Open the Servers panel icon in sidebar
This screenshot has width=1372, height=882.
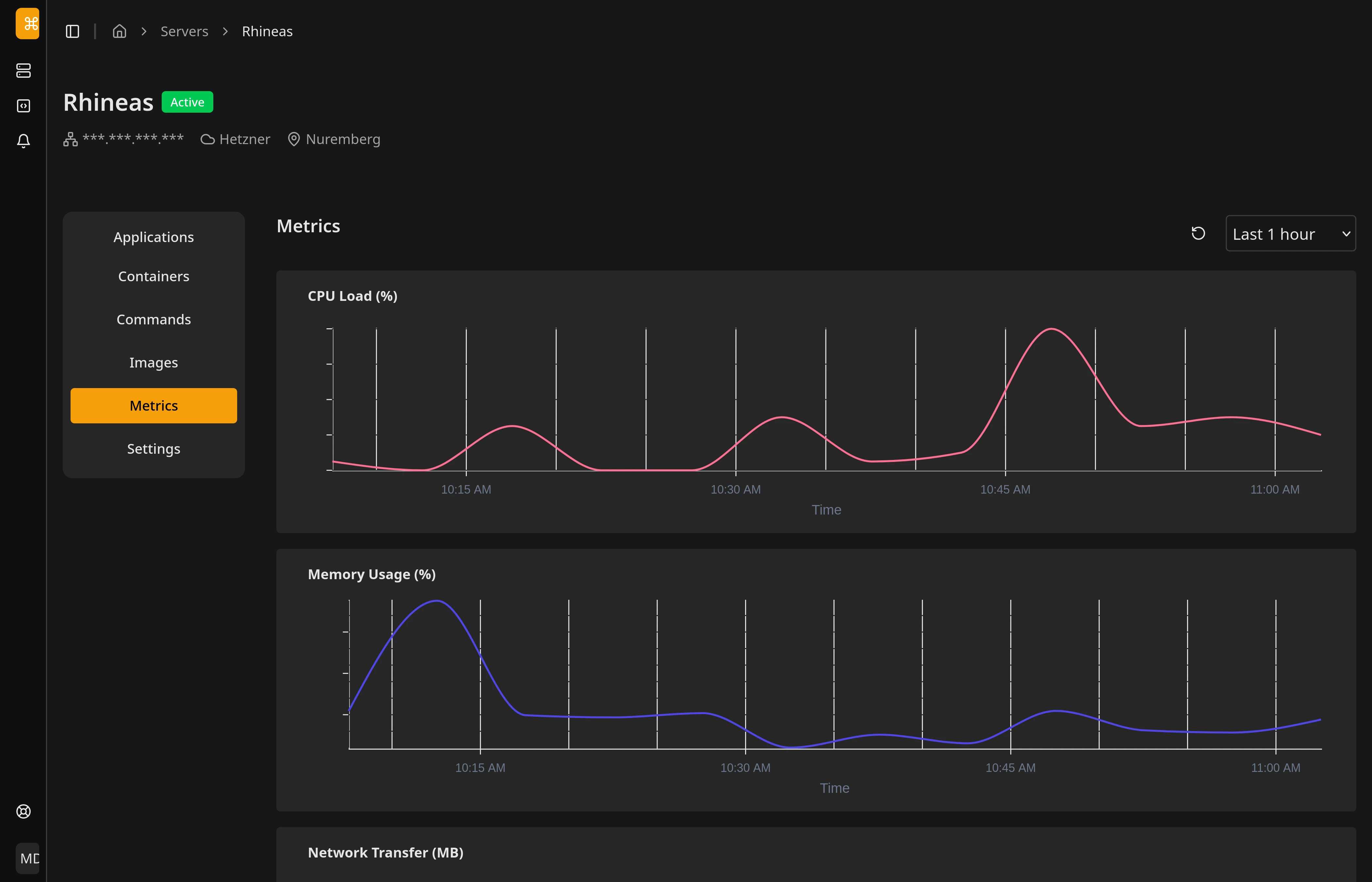click(x=24, y=71)
